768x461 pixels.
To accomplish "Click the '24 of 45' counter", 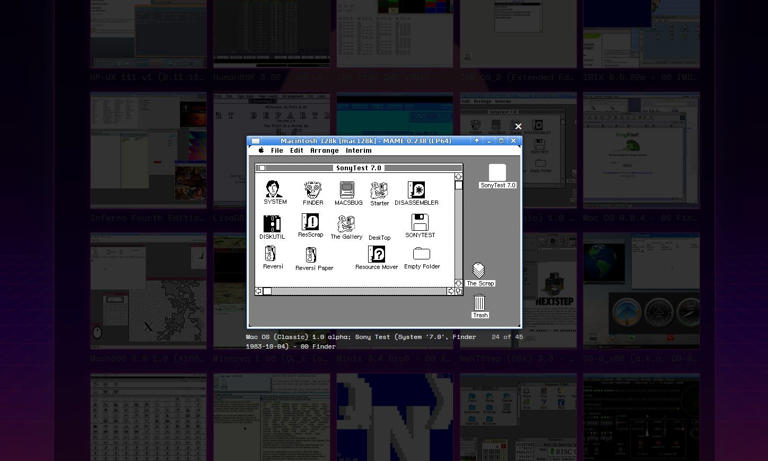I will 507,337.
